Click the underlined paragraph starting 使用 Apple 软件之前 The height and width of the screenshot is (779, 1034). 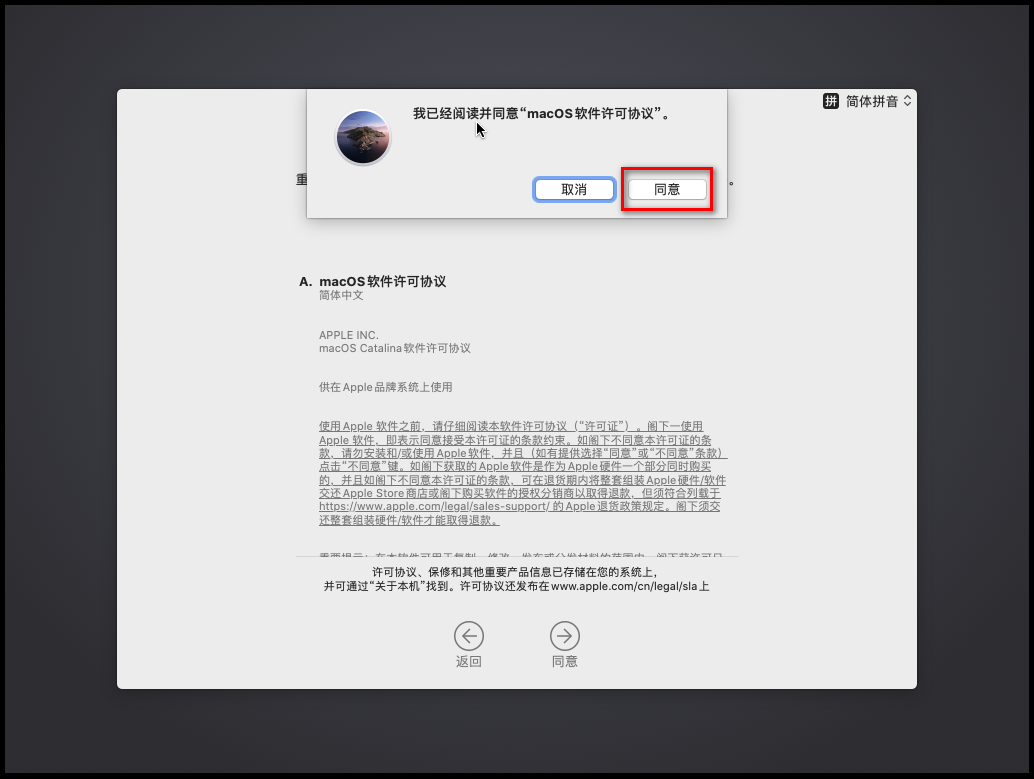click(522, 473)
